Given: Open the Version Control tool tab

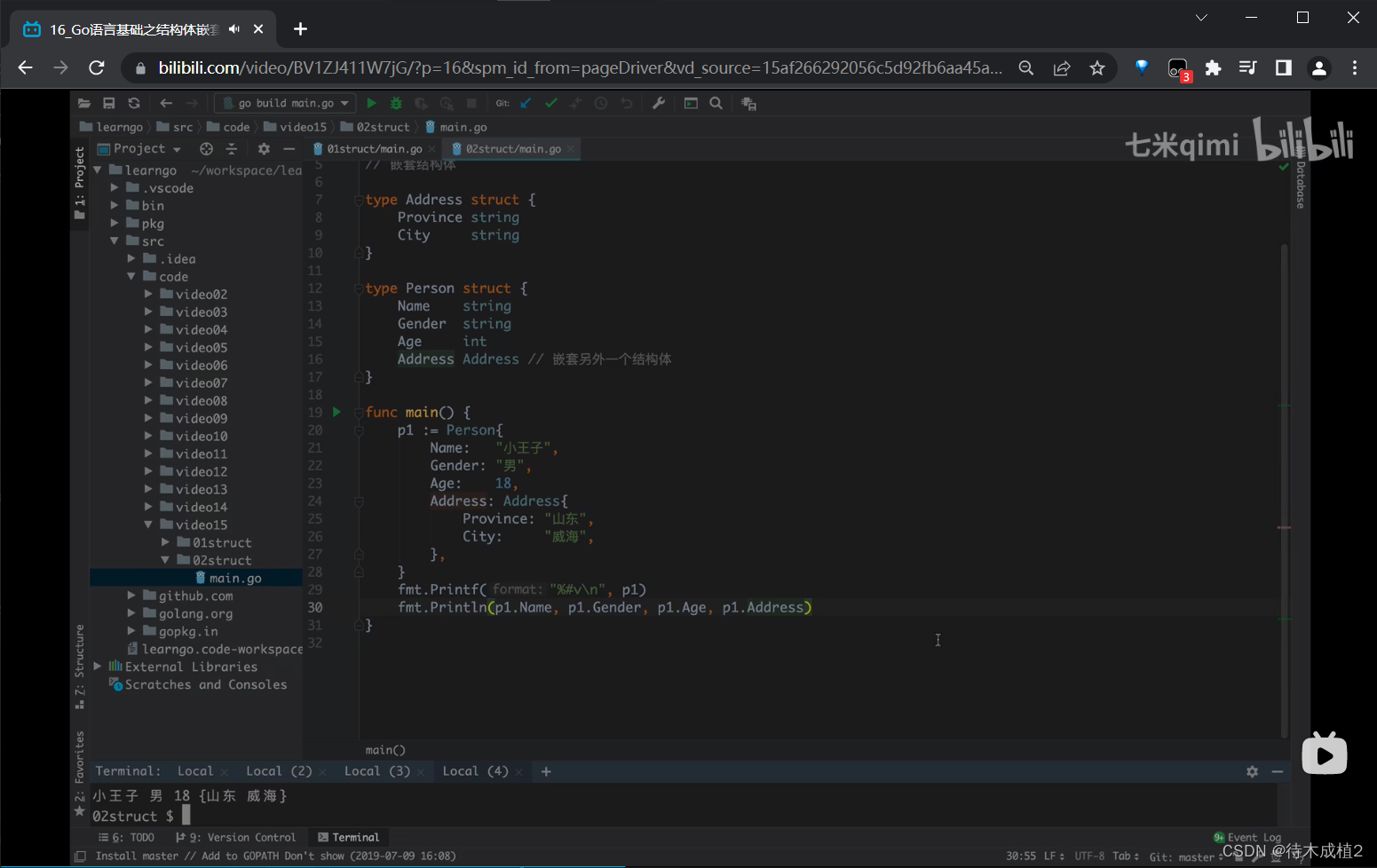Looking at the screenshot, I should (x=236, y=837).
